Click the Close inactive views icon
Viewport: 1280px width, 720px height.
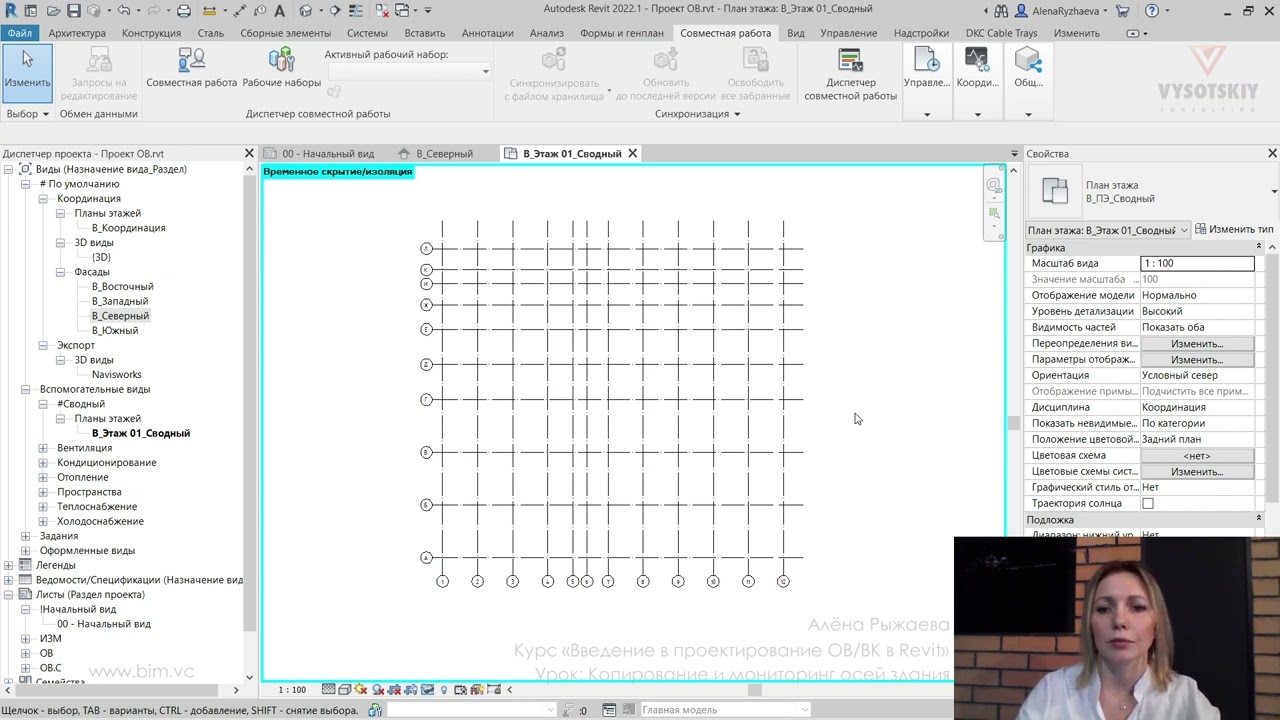pyautogui.click(x=382, y=11)
